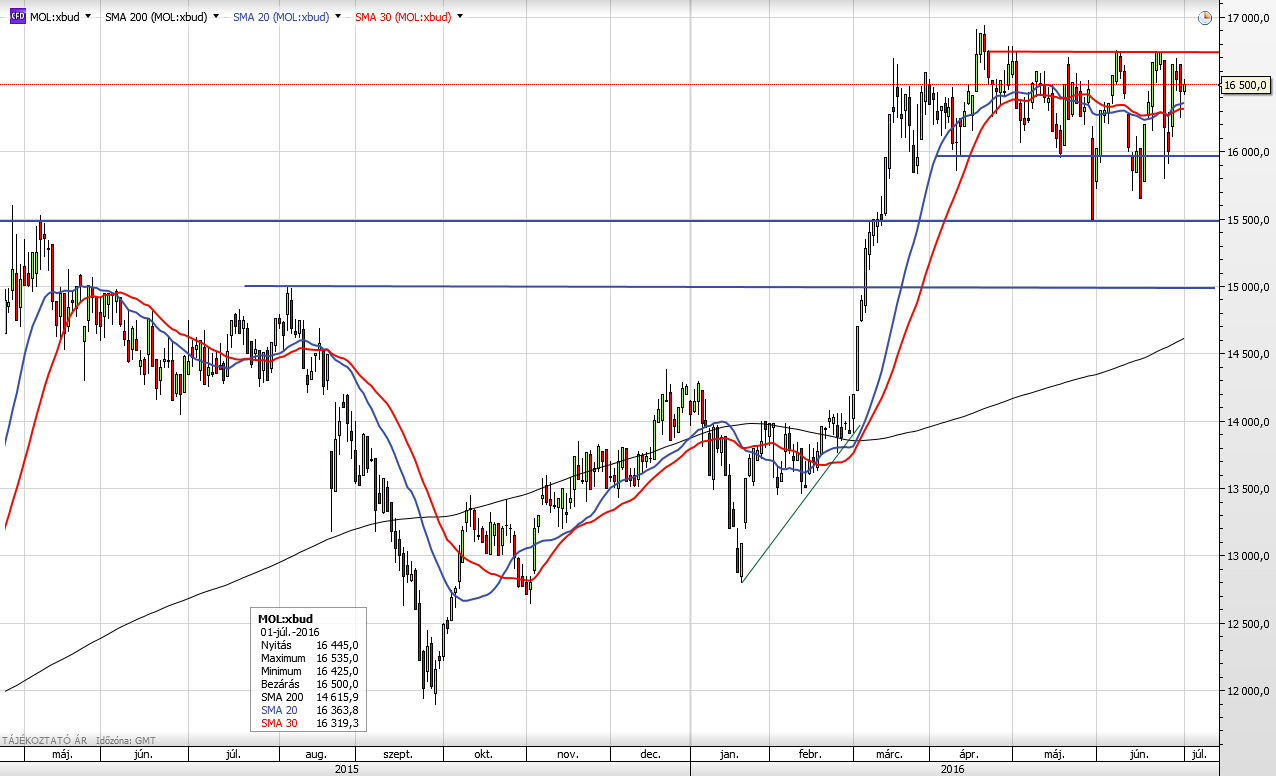The image size is (1276, 776).
Task: Click the MOL:xbud title in data box
Action: point(285,619)
